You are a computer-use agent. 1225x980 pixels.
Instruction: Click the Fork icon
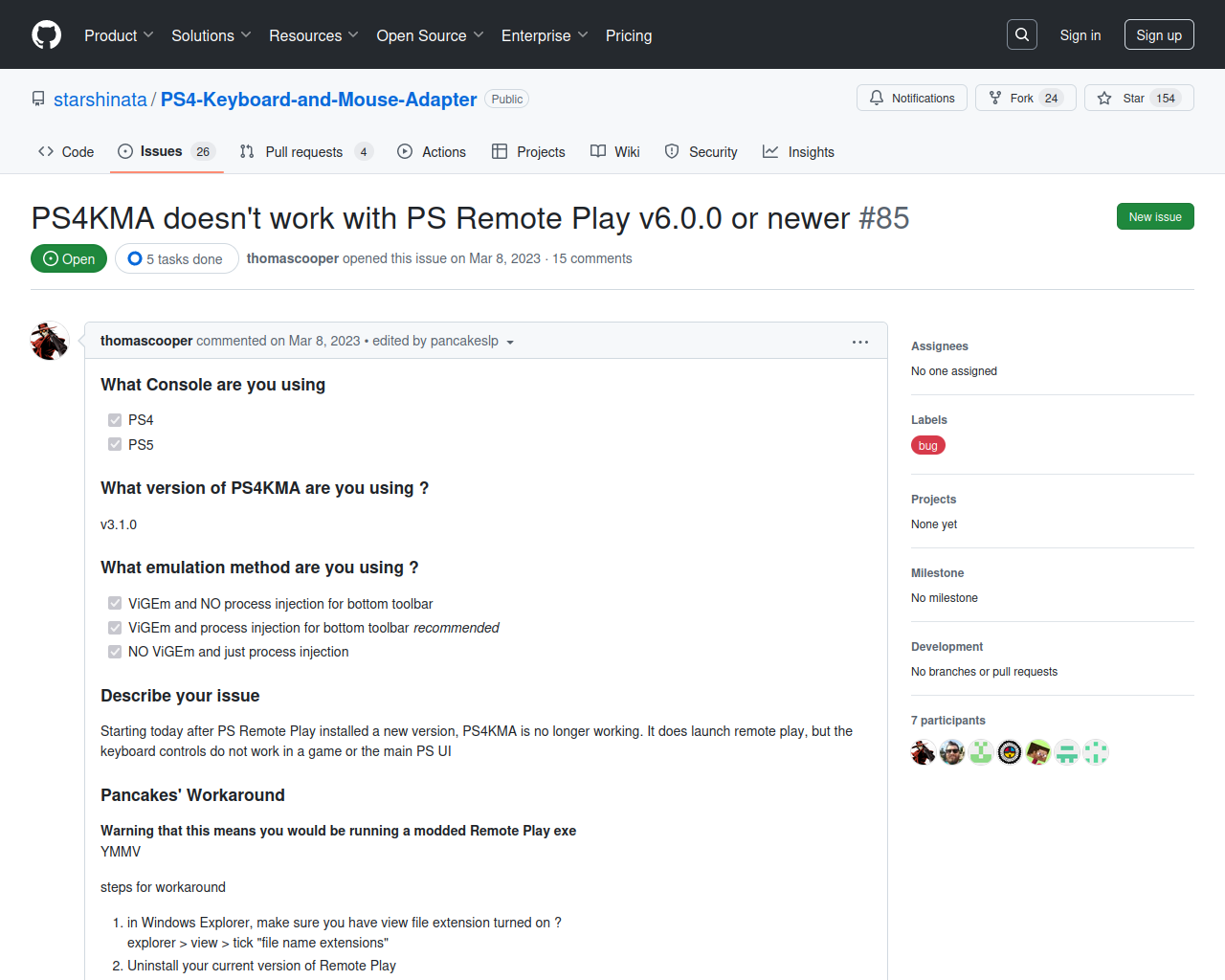pos(995,98)
